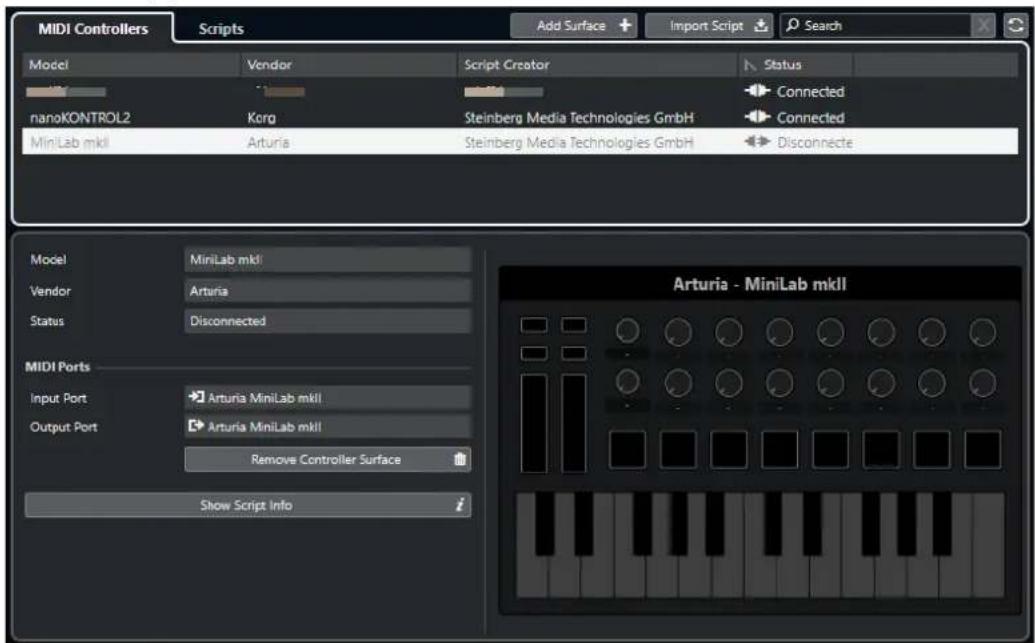Click the first pad on the MiniLab surface
1035x643 pixels.
tap(627, 450)
